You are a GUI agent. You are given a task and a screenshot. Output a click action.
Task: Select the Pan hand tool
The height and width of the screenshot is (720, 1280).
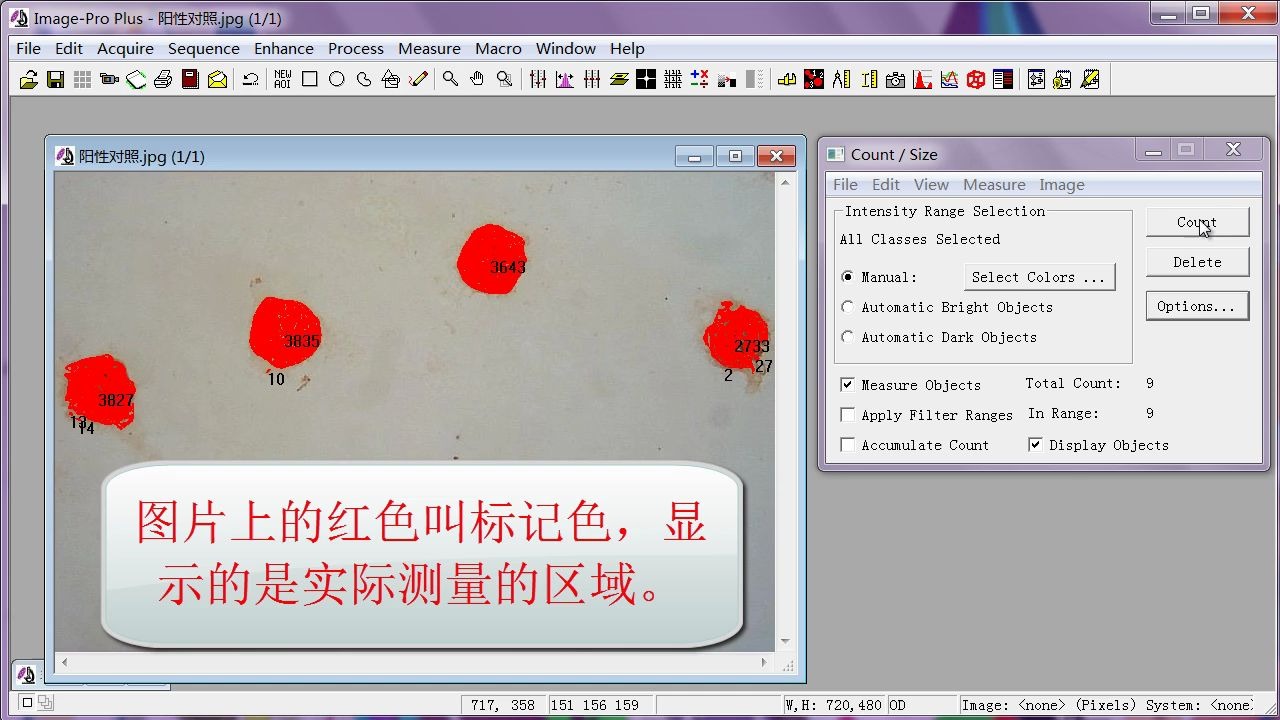(x=477, y=79)
